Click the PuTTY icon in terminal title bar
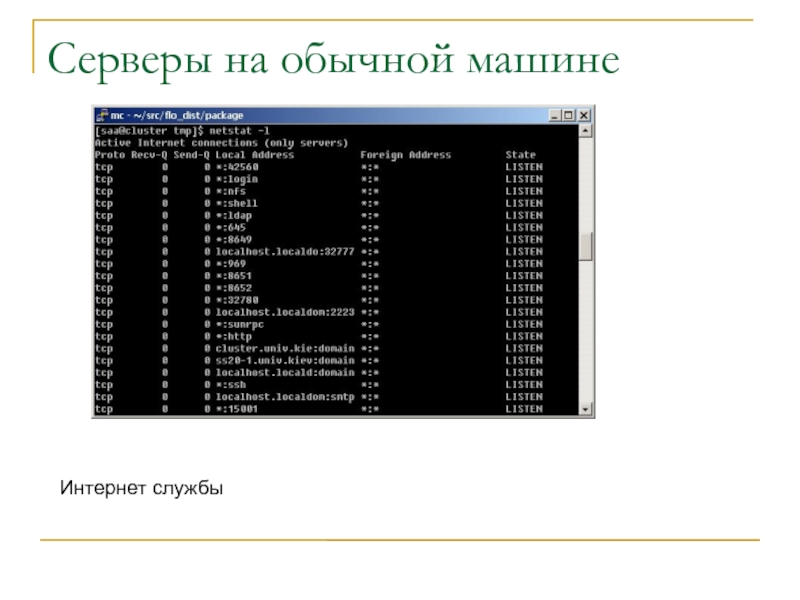The width and height of the screenshot is (800, 600). coord(101,115)
